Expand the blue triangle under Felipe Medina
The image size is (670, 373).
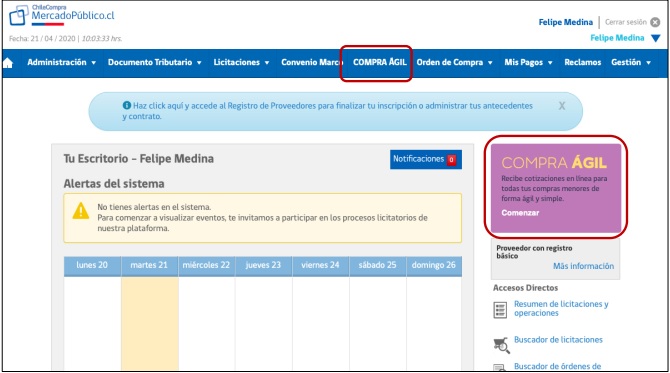click(x=655, y=38)
